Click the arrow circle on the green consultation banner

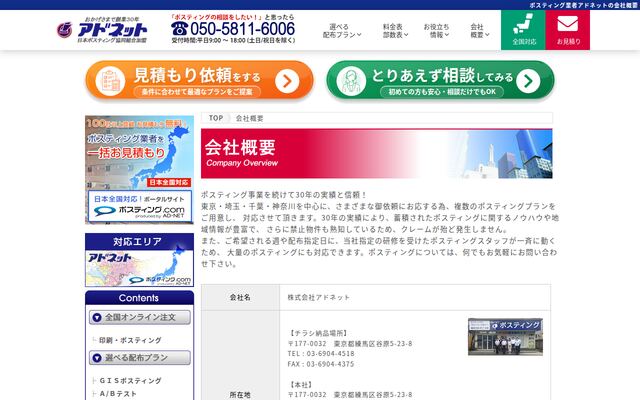[528, 81]
